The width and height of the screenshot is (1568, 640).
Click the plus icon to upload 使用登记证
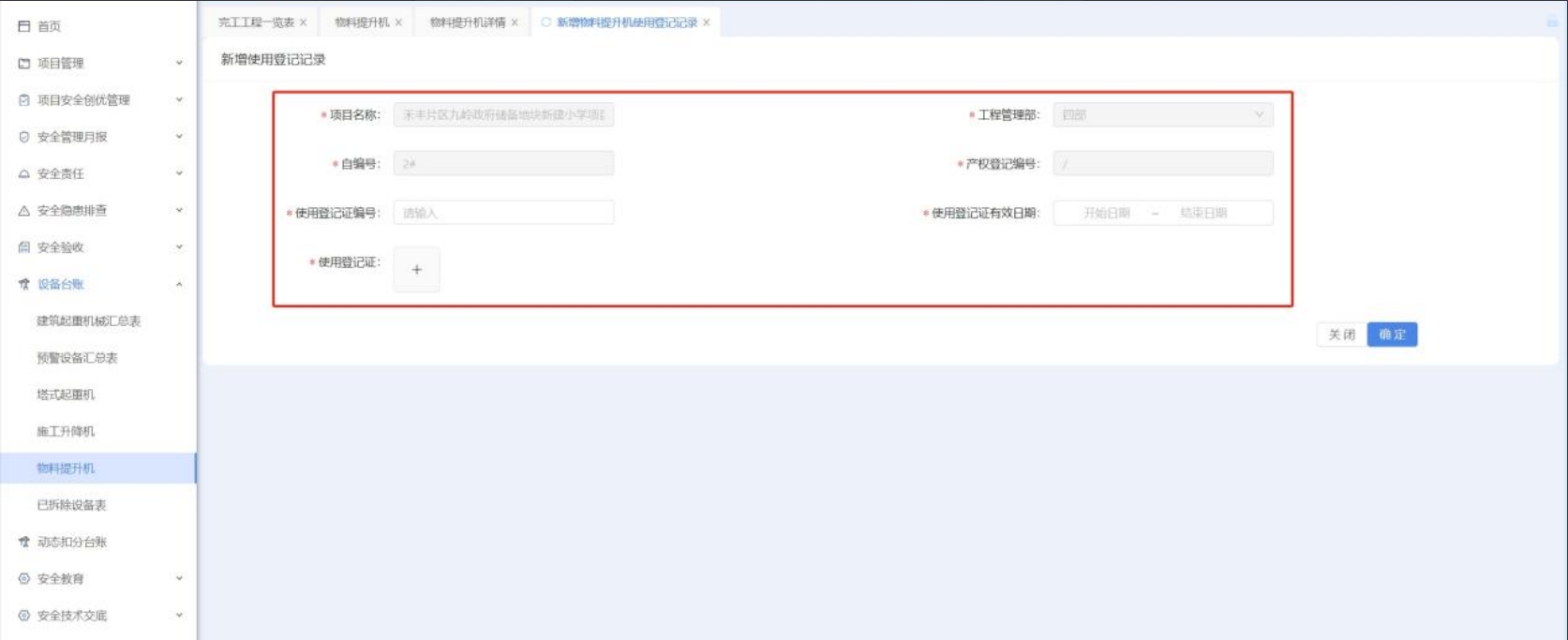point(416,270)
